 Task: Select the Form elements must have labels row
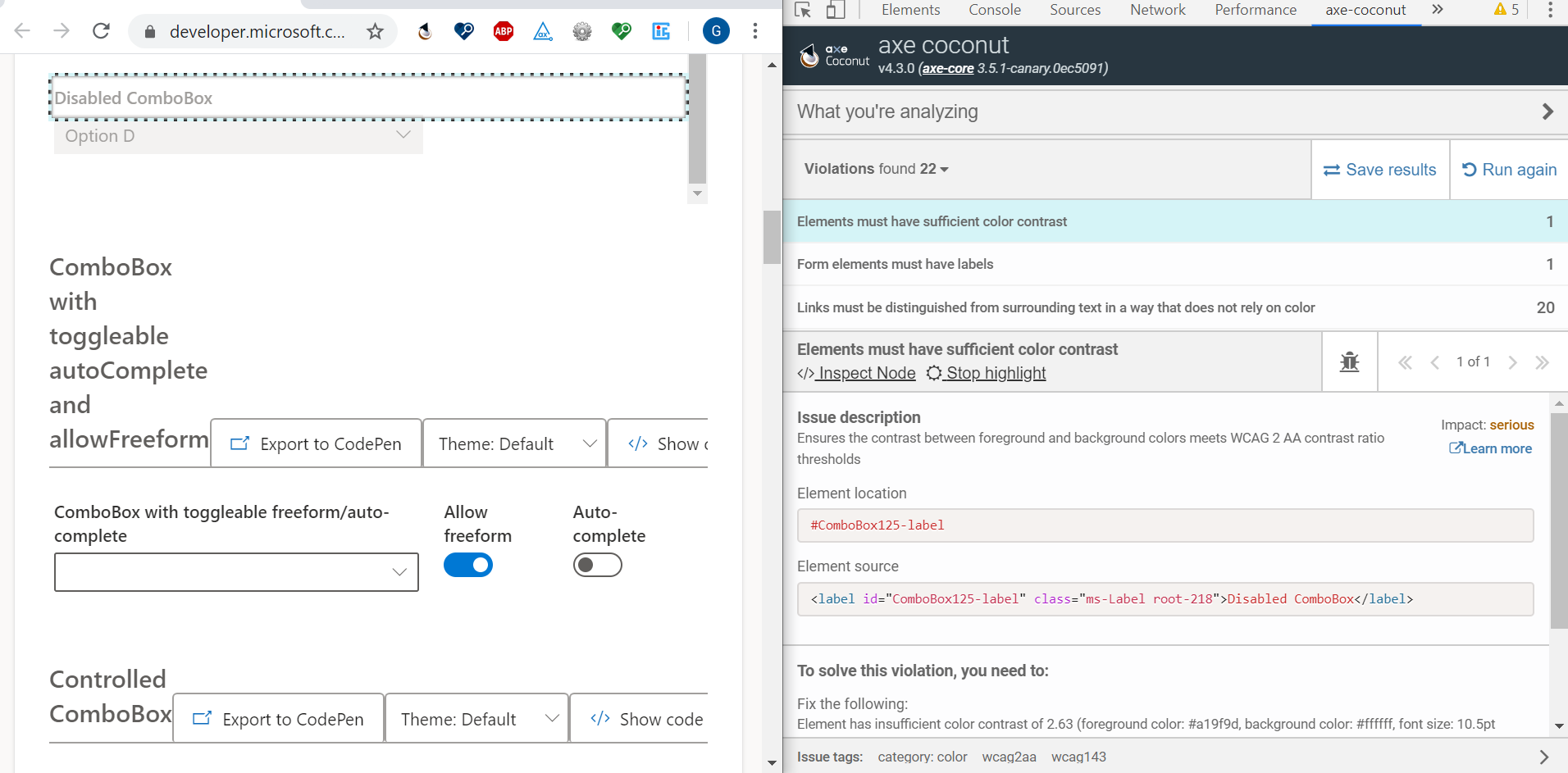pyautogui.click(x=1175, y=264)
